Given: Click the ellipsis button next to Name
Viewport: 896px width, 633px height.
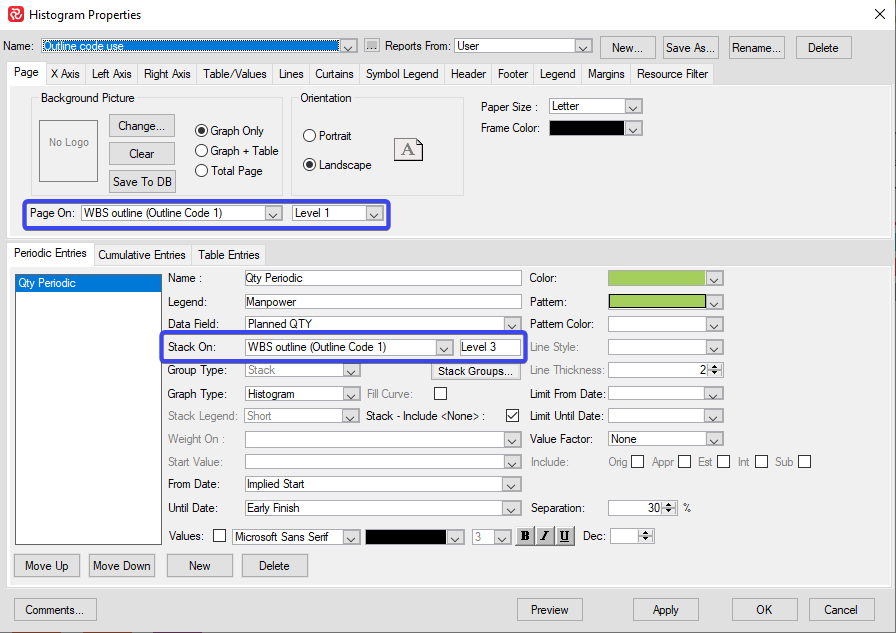Looking at the screenshot, I should pos(372,46).
